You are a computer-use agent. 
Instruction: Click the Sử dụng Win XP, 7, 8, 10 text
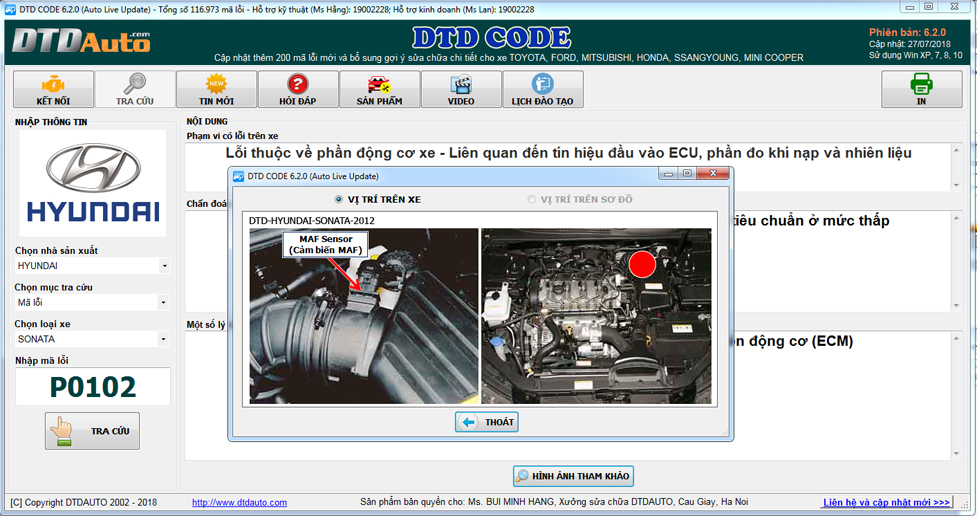point(915,55)
